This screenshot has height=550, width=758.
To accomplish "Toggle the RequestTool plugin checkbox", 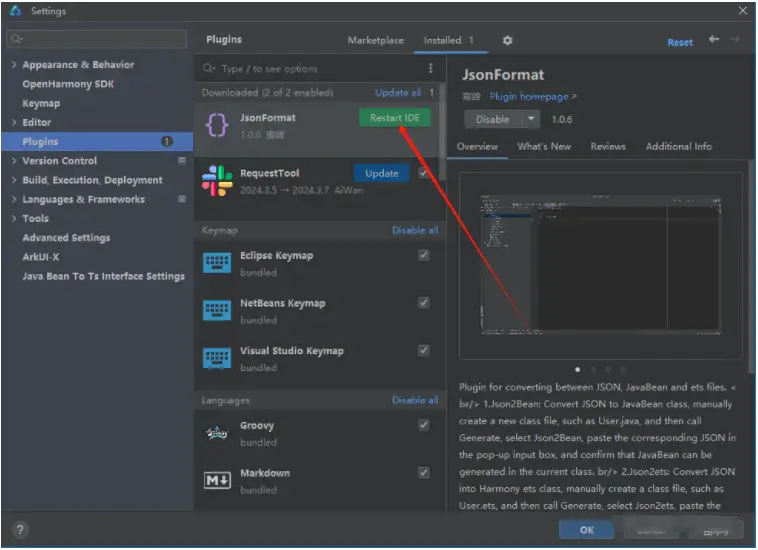I will 423,173.
